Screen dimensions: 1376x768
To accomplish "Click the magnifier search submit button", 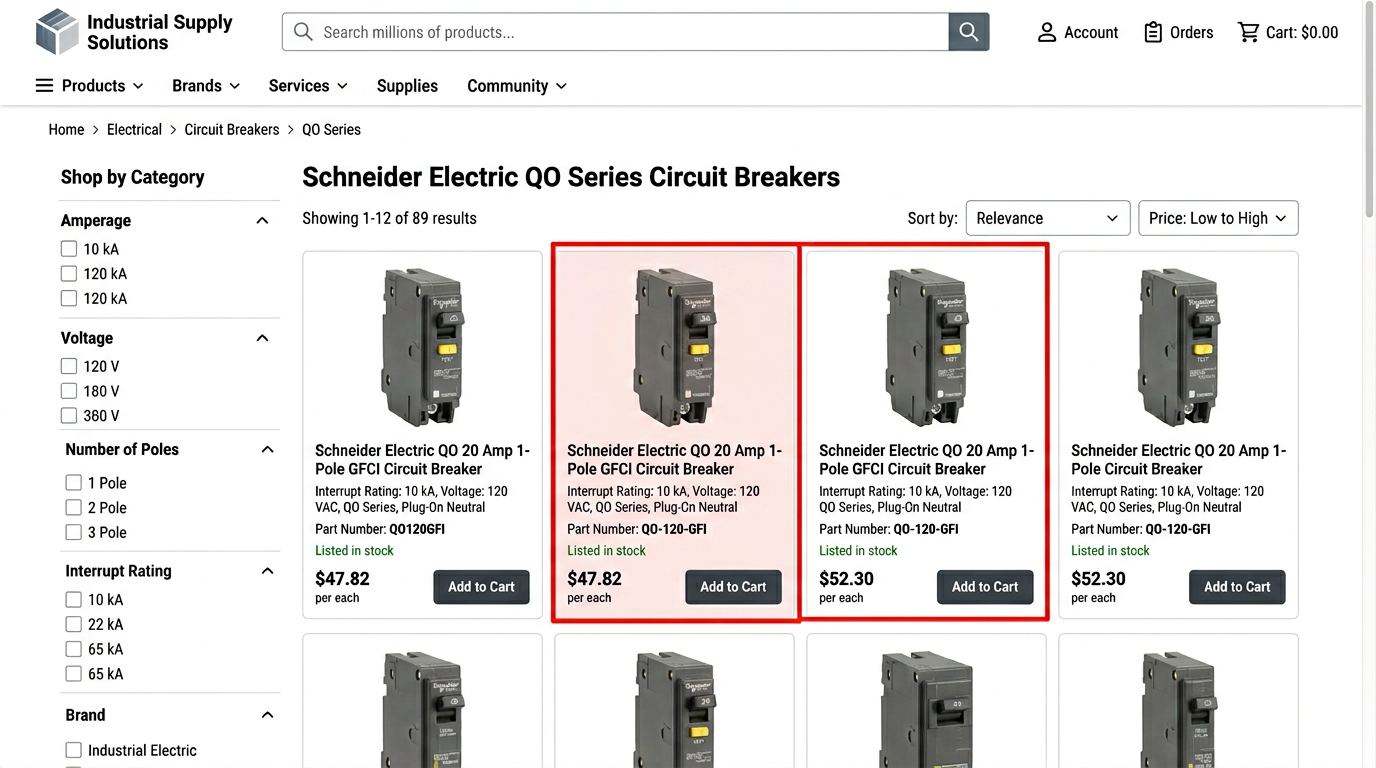I will tap(968, 32).
